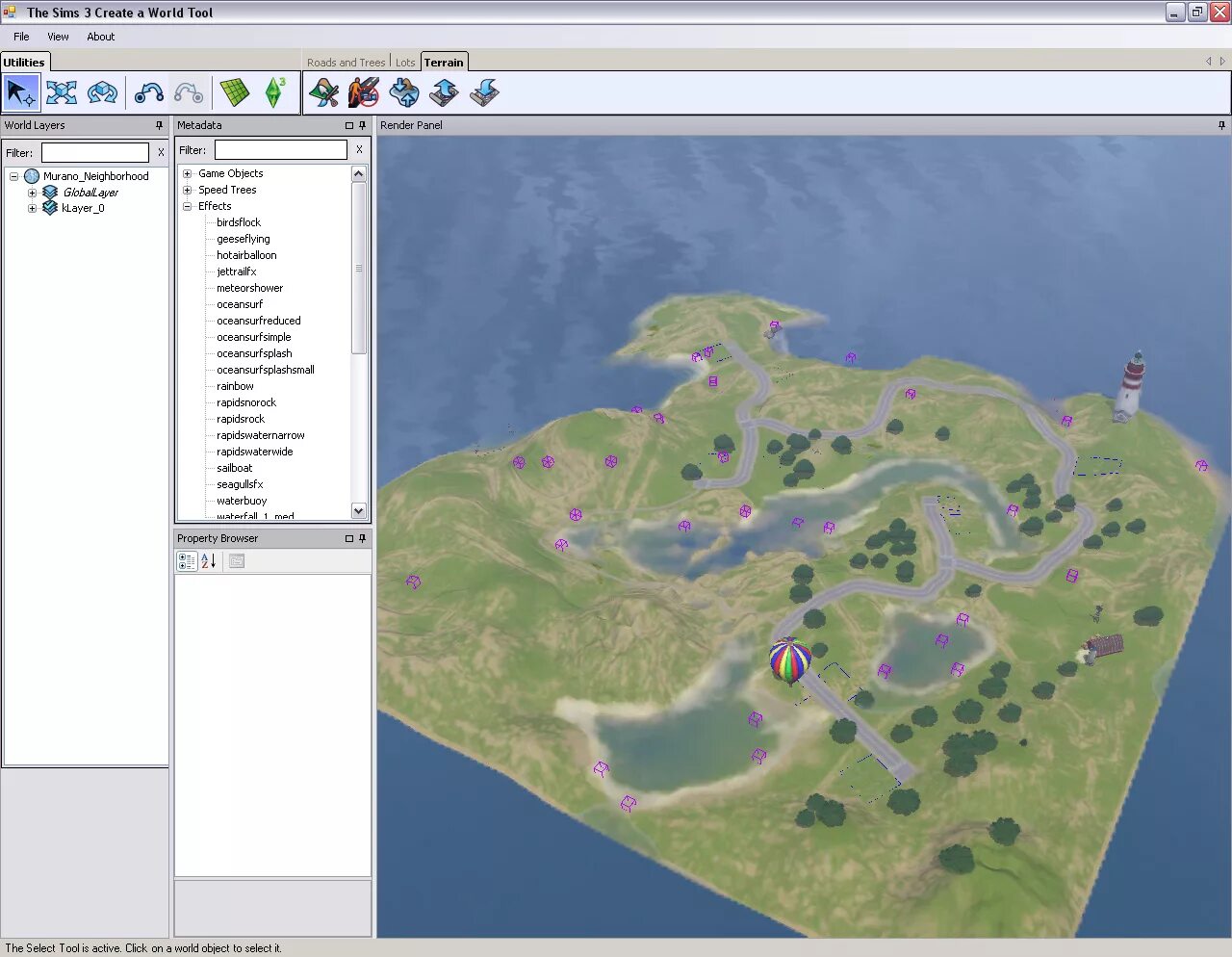Click the kLayer_0 layers icon

tap(50, 208)
